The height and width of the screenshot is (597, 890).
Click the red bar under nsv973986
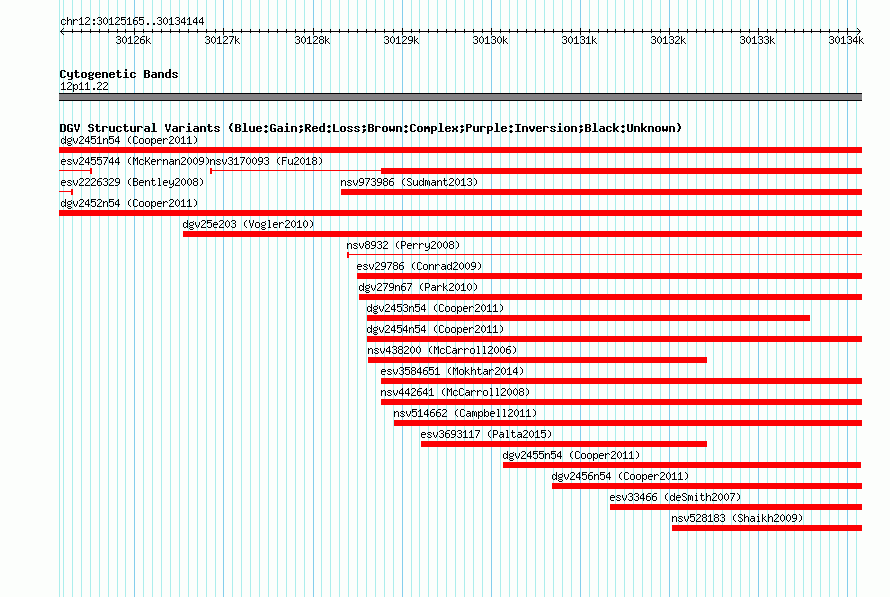(601, 192)
